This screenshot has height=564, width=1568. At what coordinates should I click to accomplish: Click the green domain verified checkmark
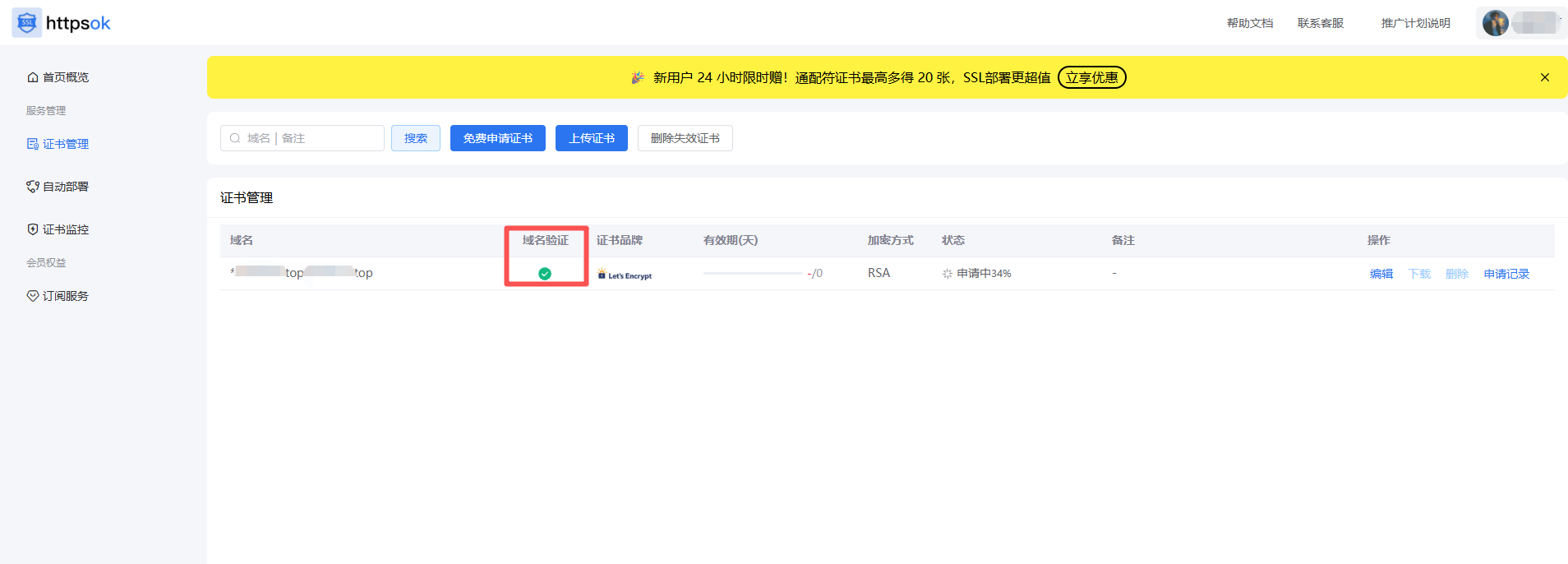[x=545, y=274]
